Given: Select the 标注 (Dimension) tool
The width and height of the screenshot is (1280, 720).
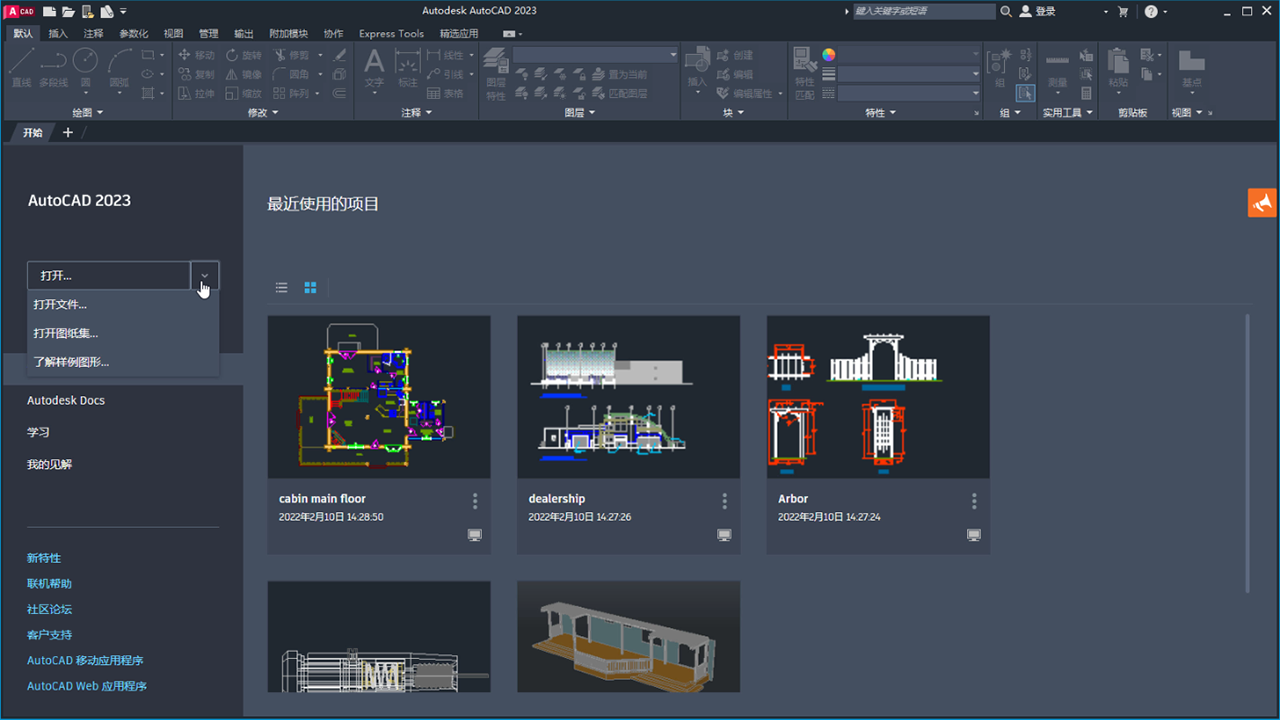Looking at the screenshot, I should [x=407, y=68].
